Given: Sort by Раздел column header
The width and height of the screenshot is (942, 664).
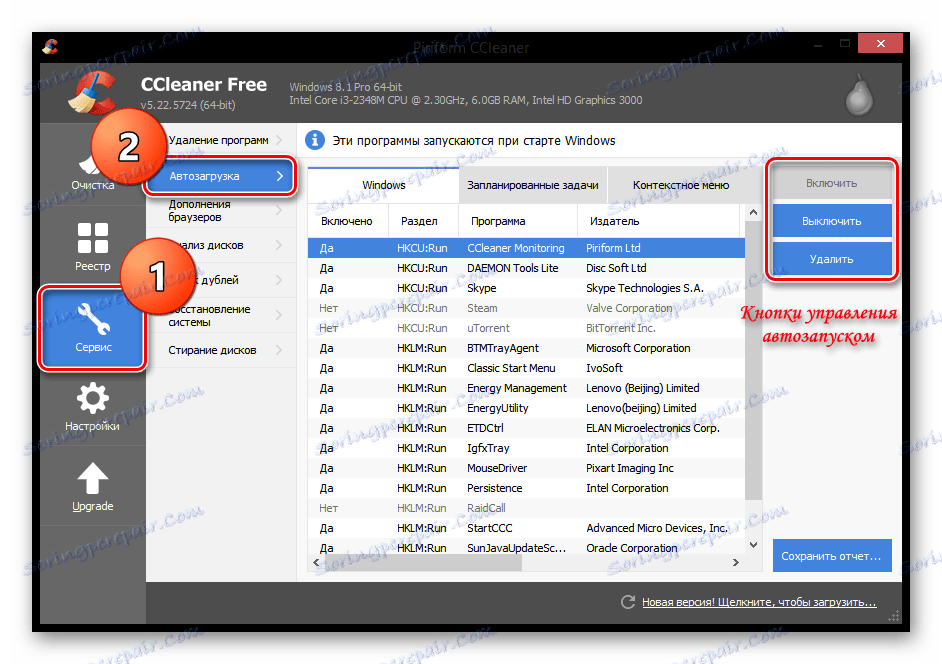Looking at the screenshot, I should click(x=424, y=221).
